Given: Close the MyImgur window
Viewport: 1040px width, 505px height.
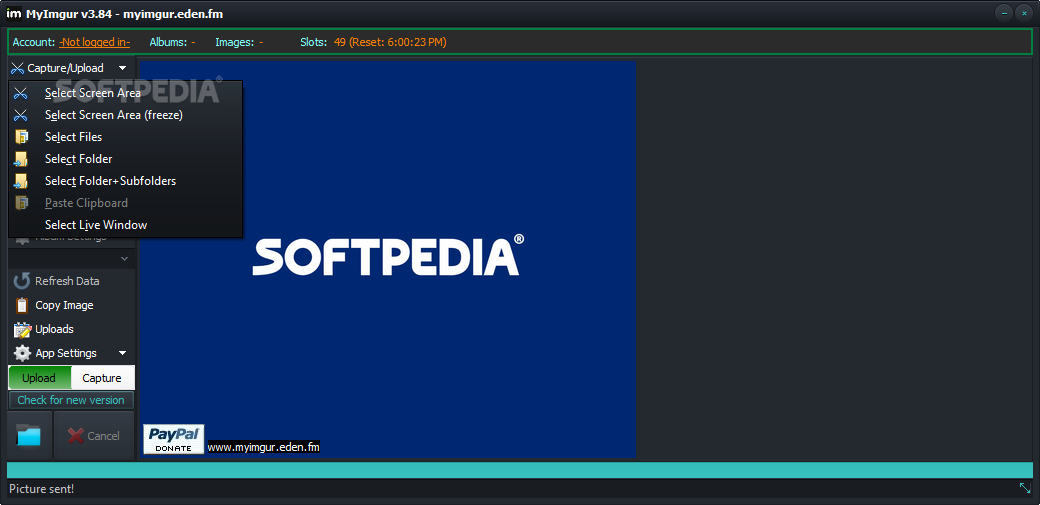Looking at the screenshot, I should tap(1025, 13).
